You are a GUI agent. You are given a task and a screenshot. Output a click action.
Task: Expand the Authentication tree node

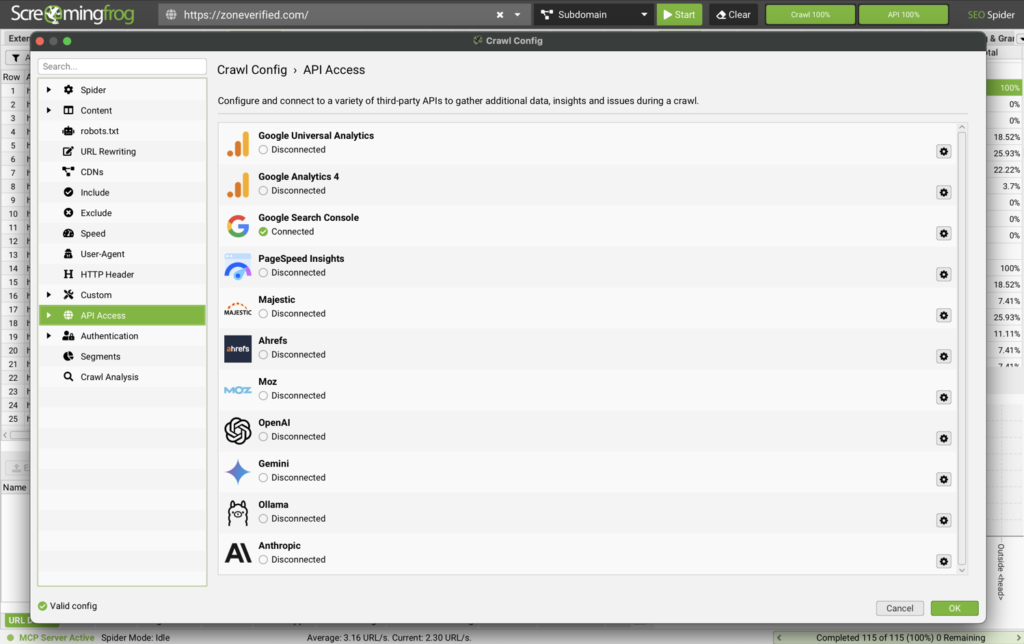click(48, 336)
